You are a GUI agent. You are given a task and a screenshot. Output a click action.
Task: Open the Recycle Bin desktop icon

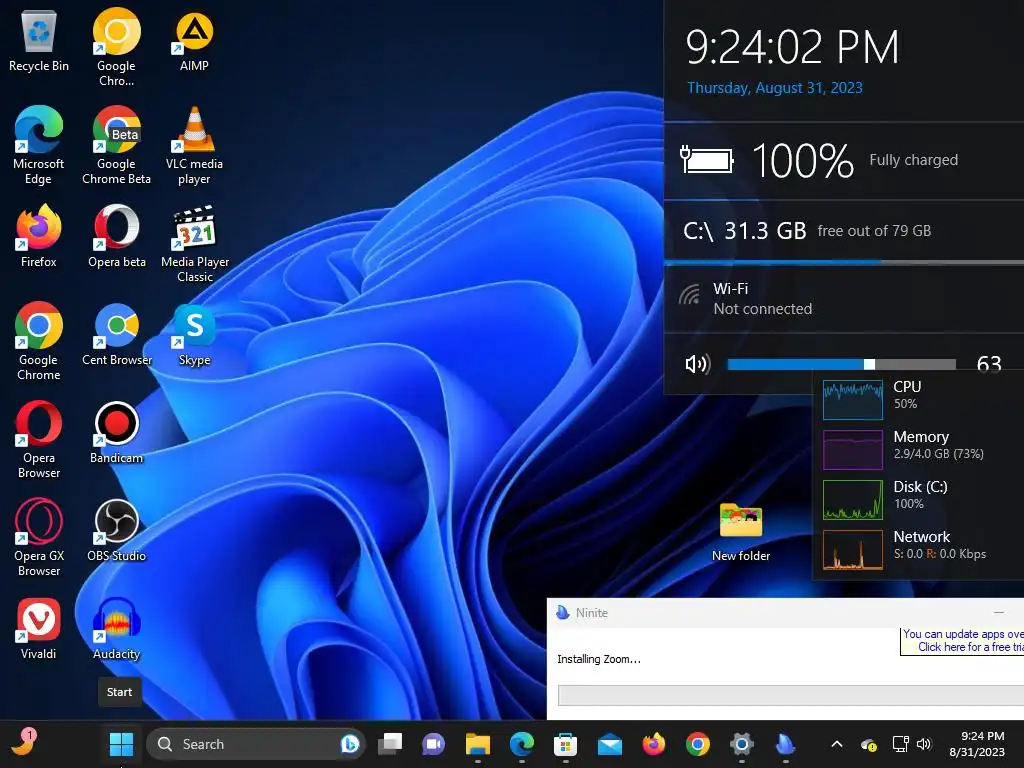(x=39, y=42)
